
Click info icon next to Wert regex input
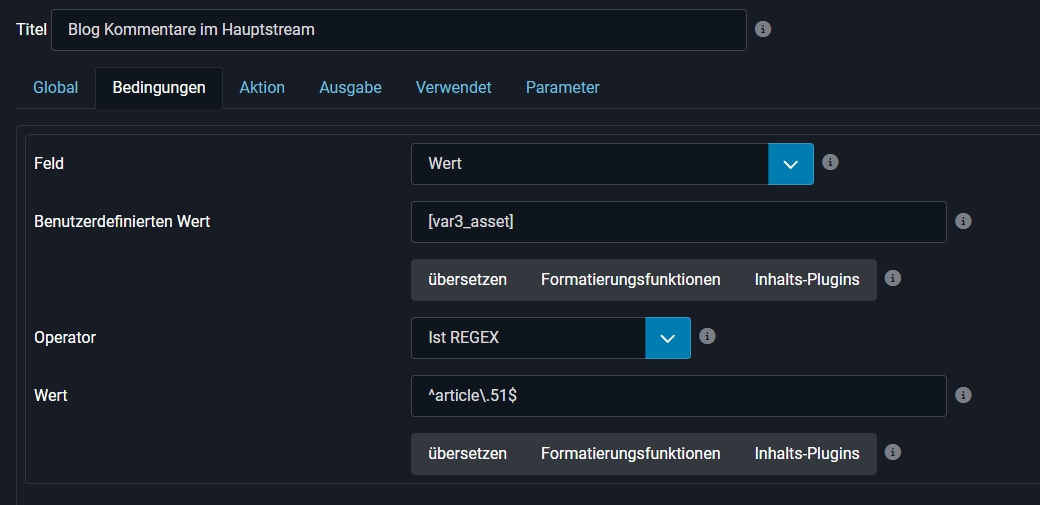(x=963, y=395)
